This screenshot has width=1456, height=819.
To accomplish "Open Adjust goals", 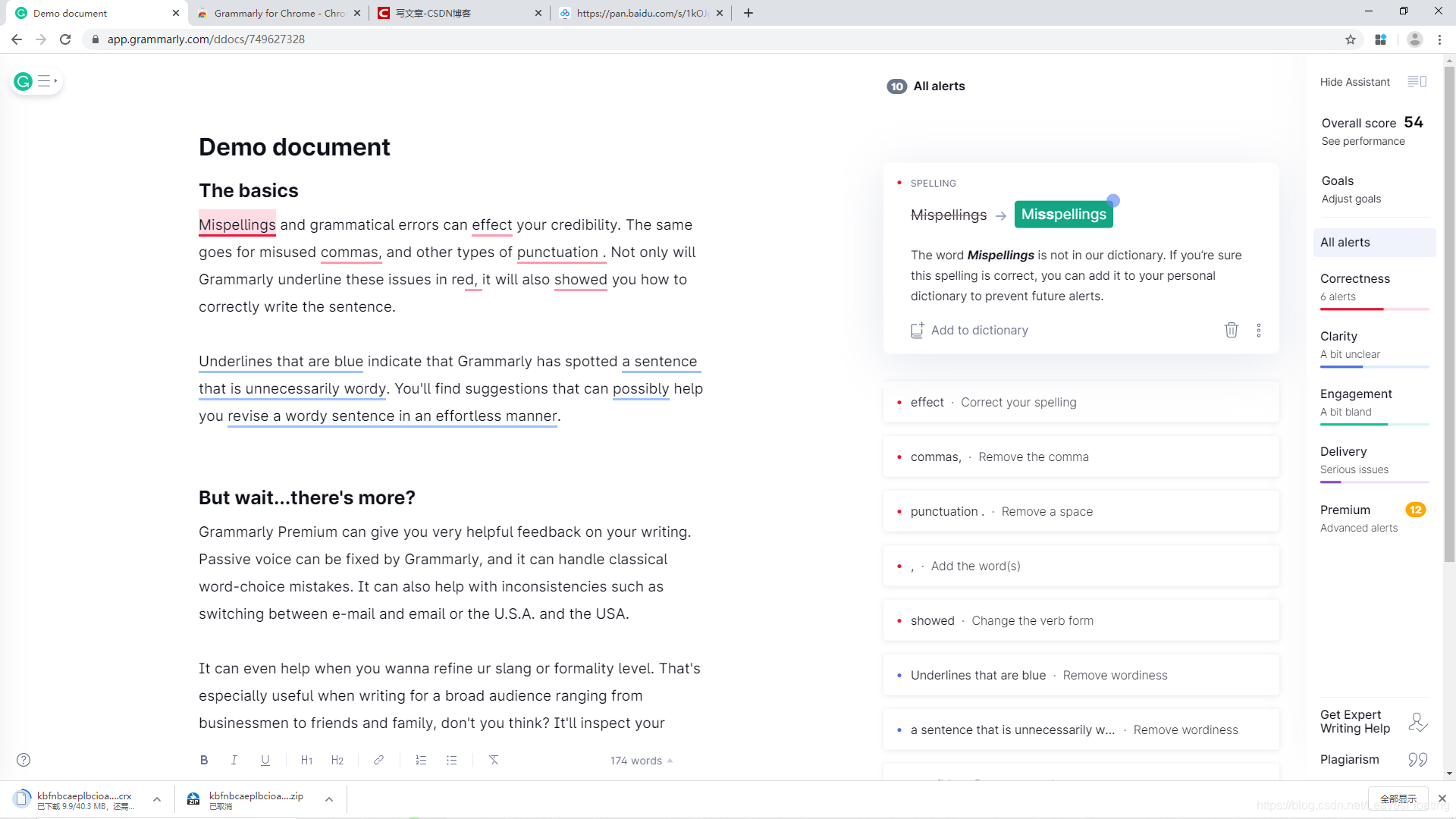I will tap(1351, 199).
